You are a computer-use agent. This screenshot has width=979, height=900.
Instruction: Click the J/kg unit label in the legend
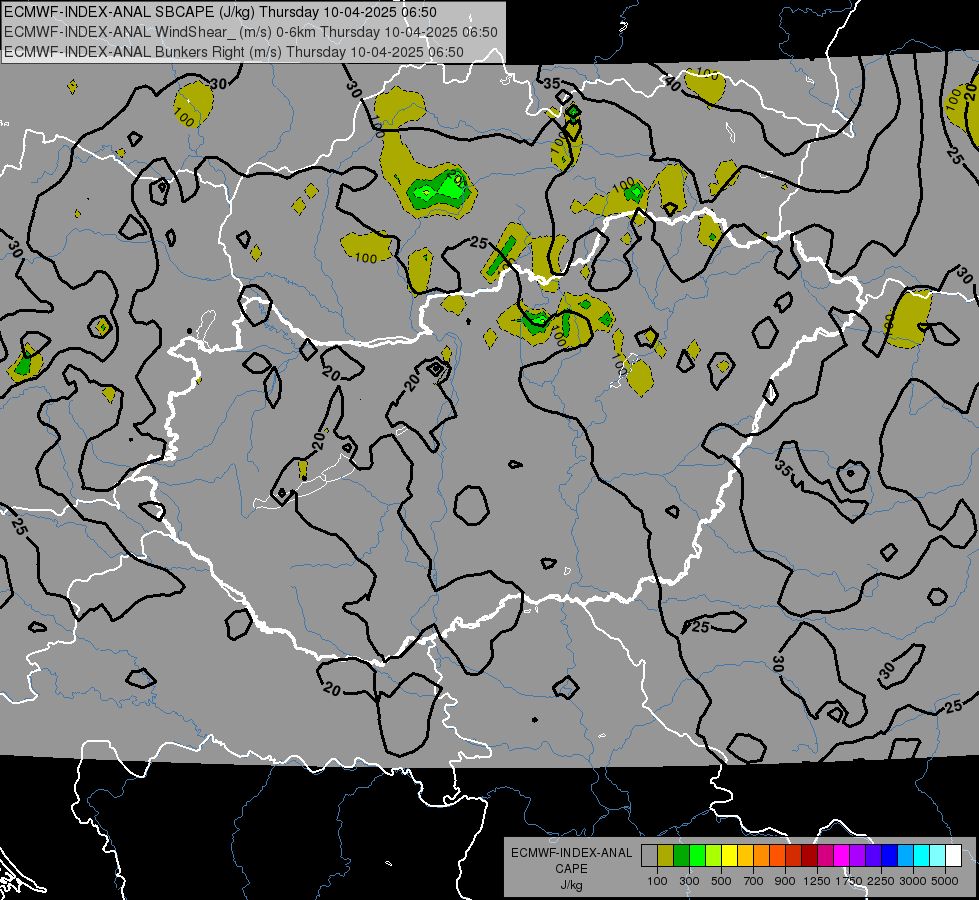(571, 885)
